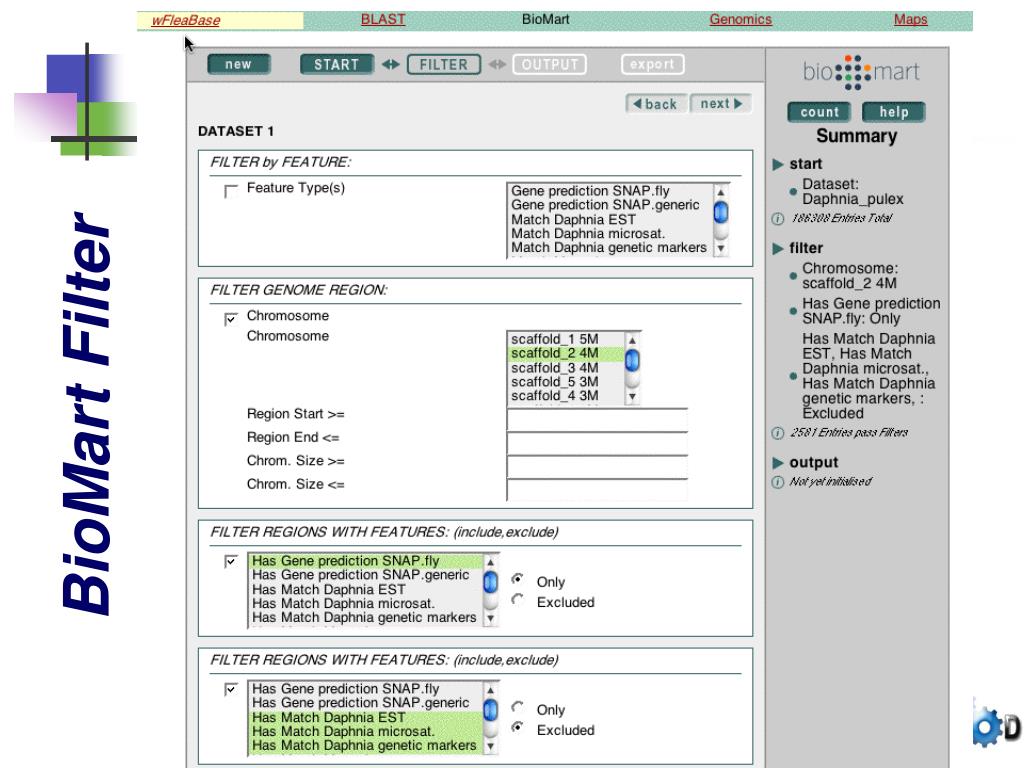Click the Feature Type(s) list scrollbar thumb
Viewport: 1024px width, 768px height.
coord(721,213)
